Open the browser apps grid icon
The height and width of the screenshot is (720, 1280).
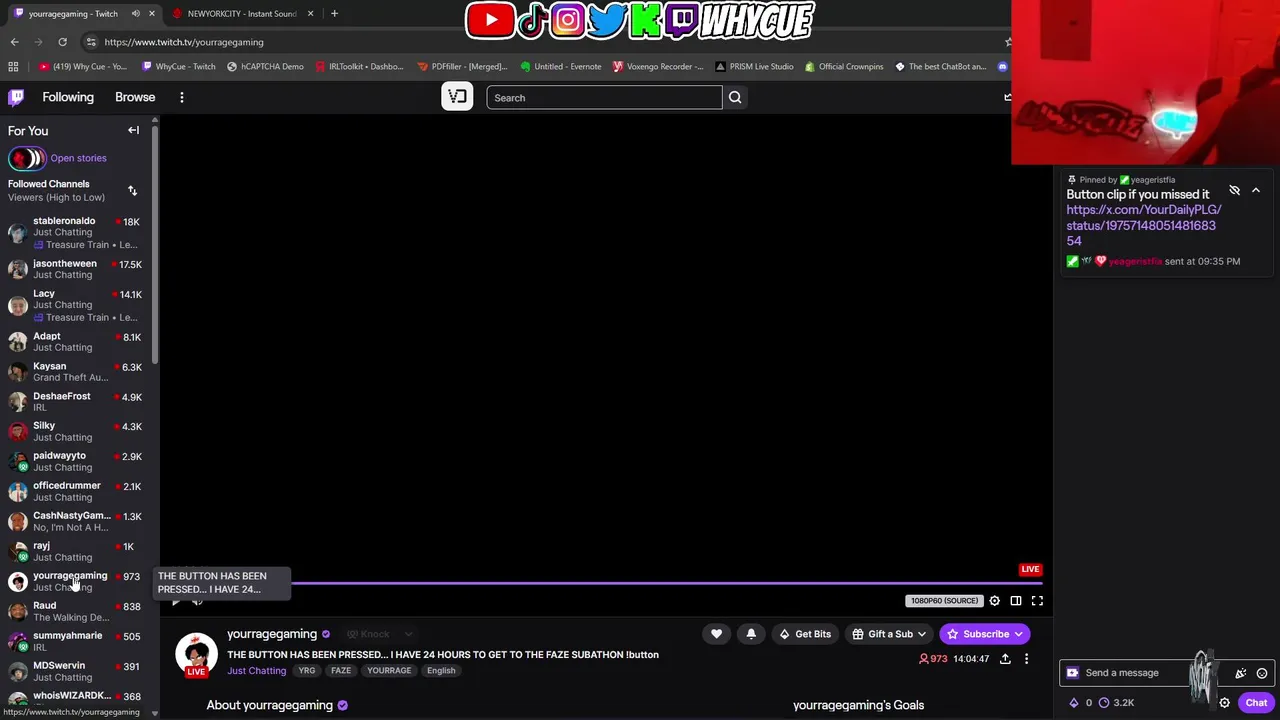tap(13, 67)
